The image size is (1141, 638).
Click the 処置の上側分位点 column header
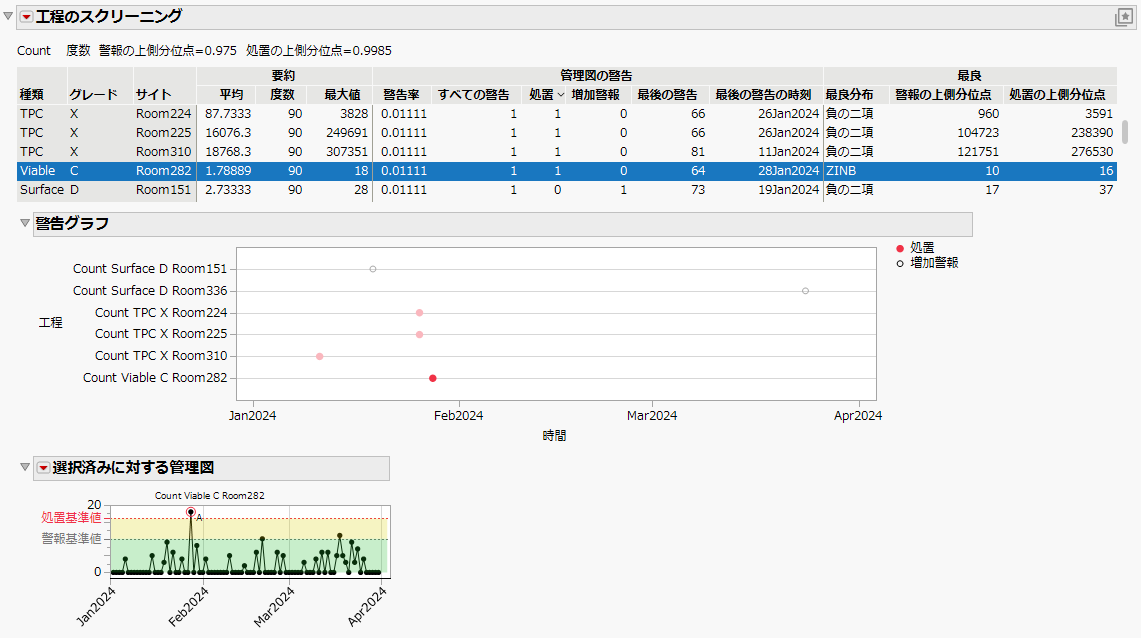coord(1057,95)
